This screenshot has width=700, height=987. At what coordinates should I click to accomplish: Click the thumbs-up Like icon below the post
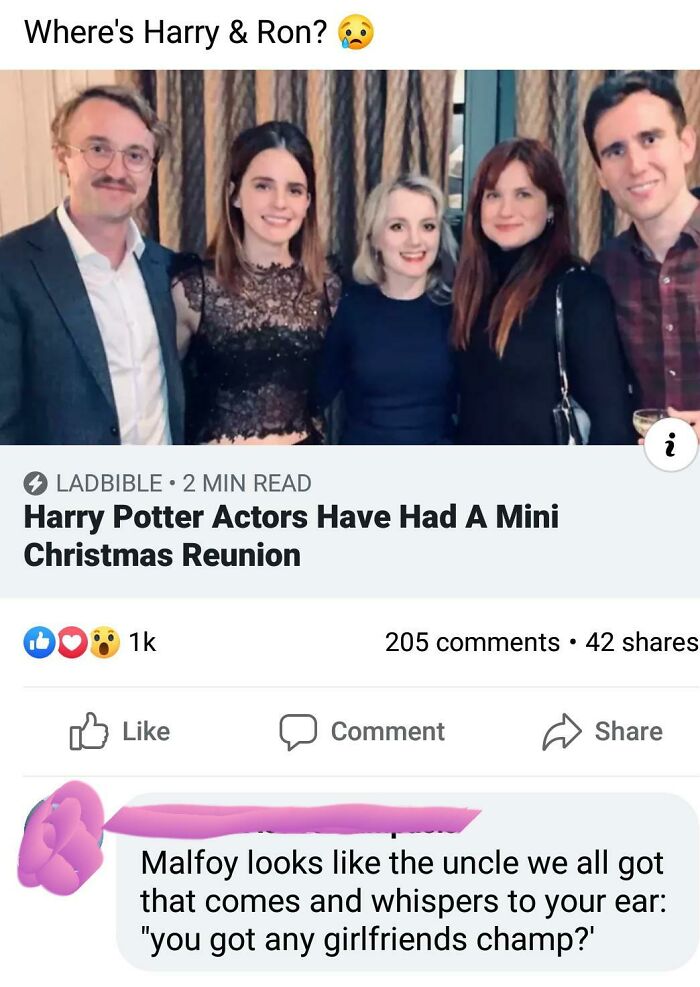[x=87, y=731]
